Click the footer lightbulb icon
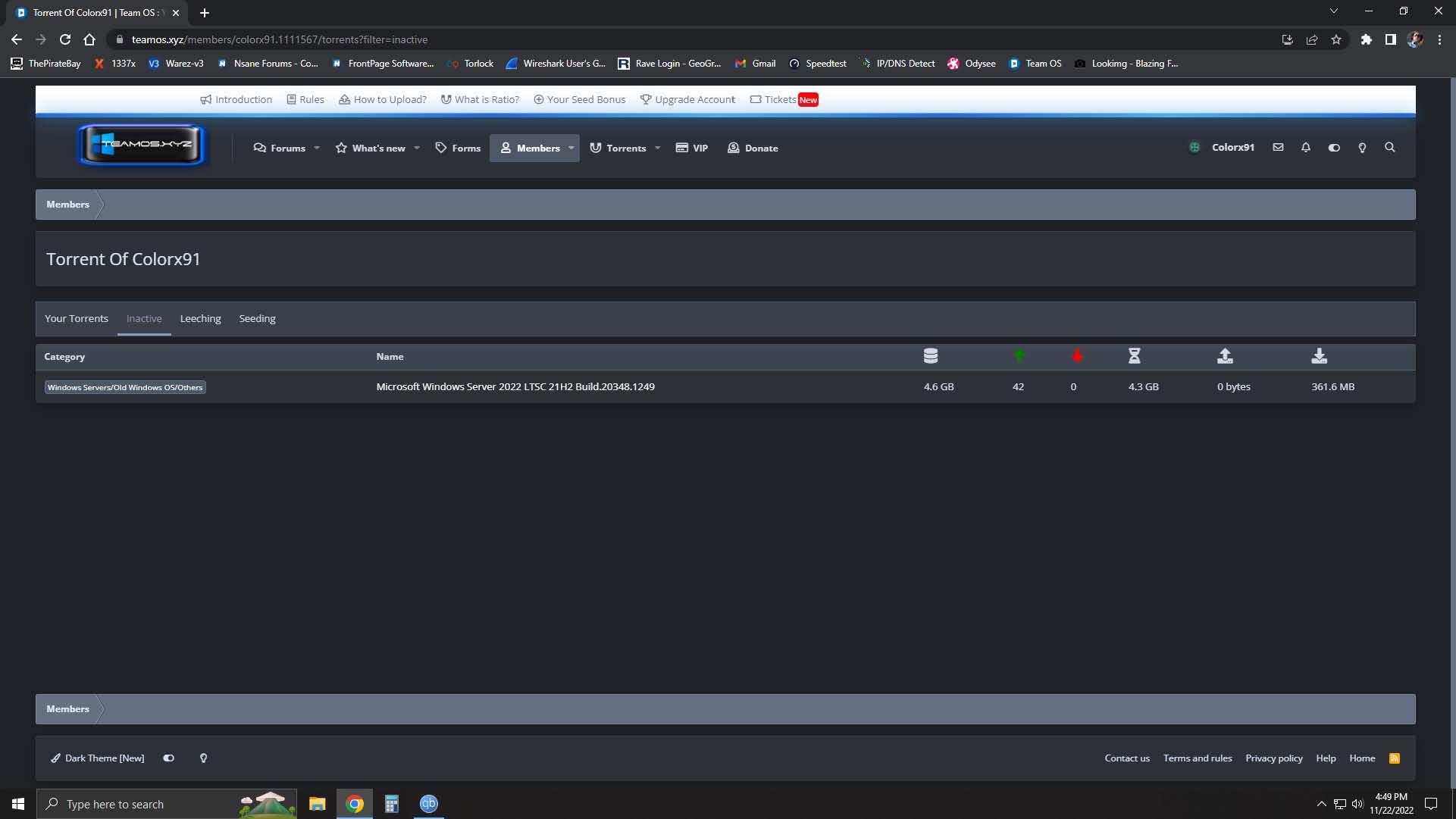Image resolution: width=1456 pixels, height=819 pixels. click(x=203, y=758)
